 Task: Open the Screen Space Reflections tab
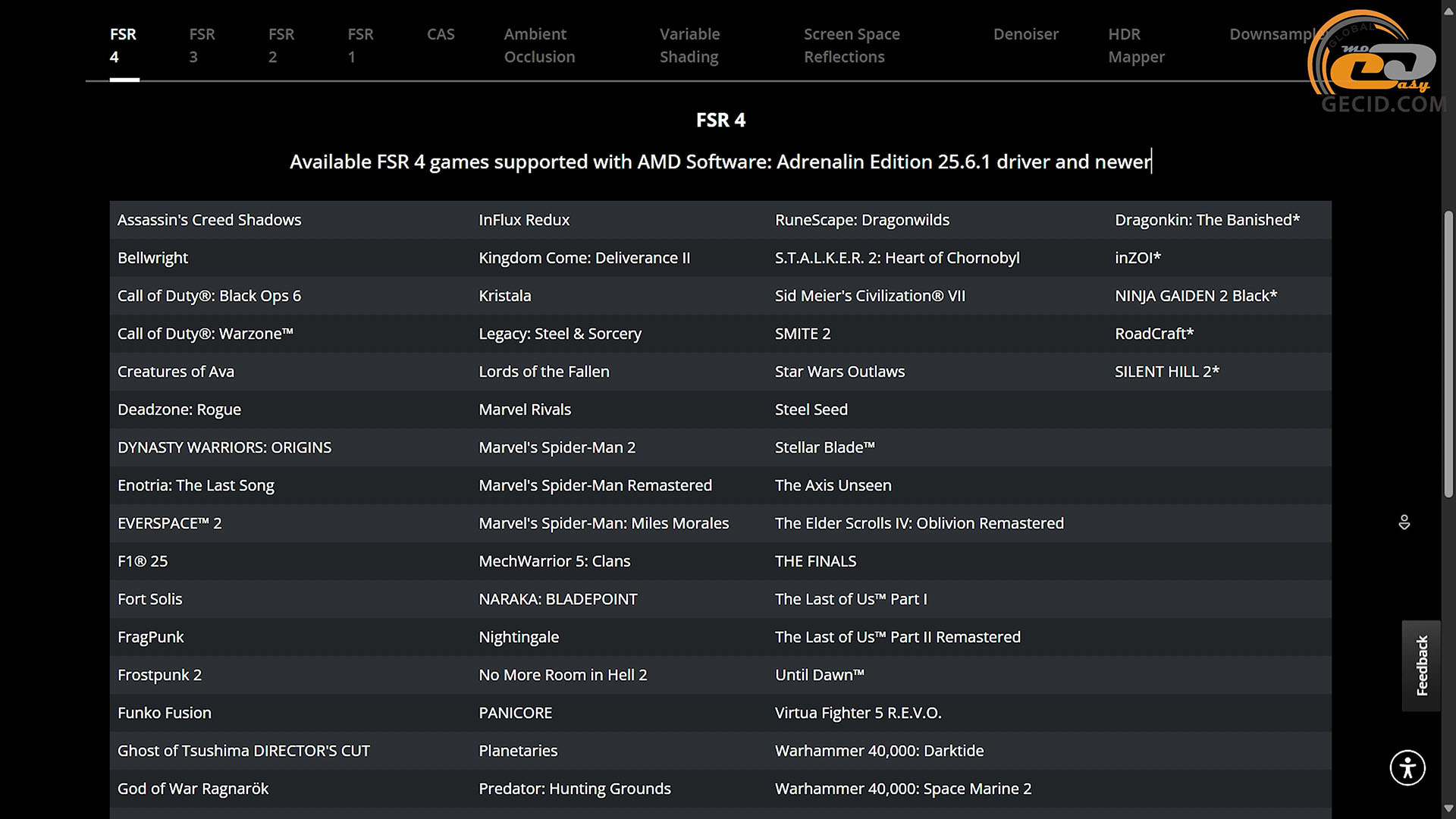pyautogui.click(x=852, y=45)
